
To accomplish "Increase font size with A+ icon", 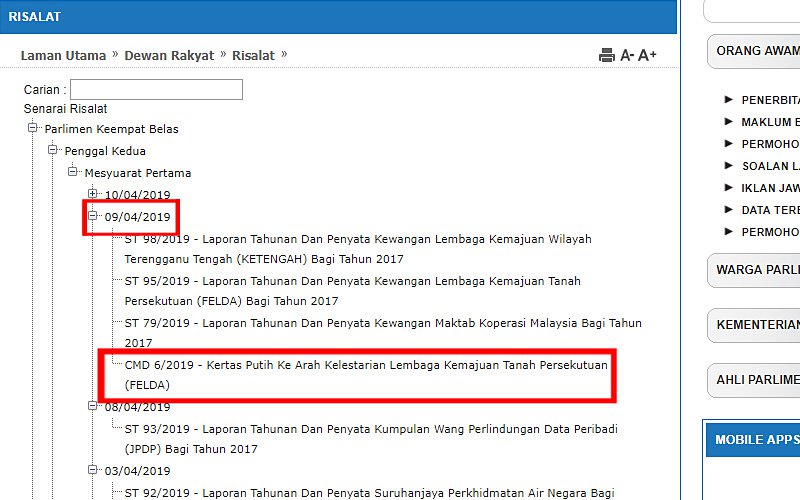I will [647, 56].
